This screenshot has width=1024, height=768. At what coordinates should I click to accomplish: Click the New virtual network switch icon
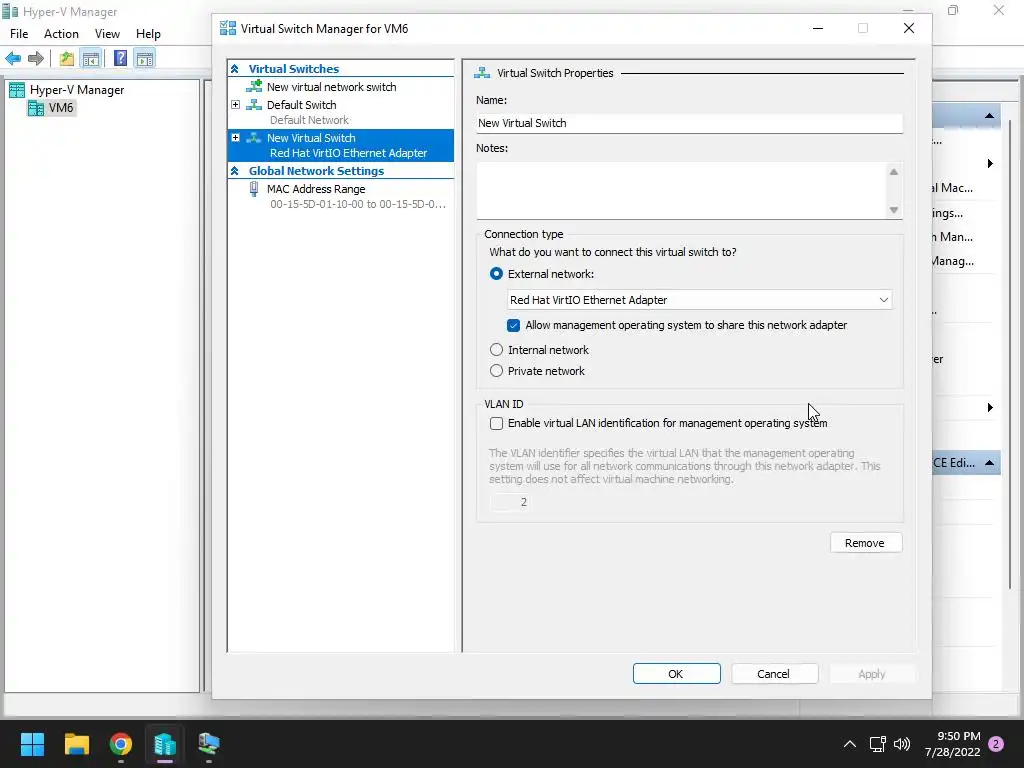point(253,87)
